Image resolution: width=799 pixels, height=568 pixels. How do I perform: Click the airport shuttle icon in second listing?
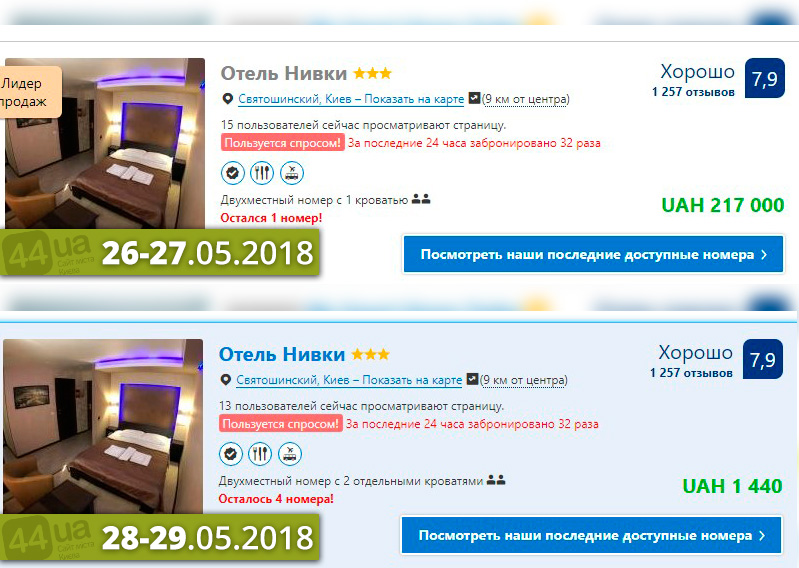point(289,454)
